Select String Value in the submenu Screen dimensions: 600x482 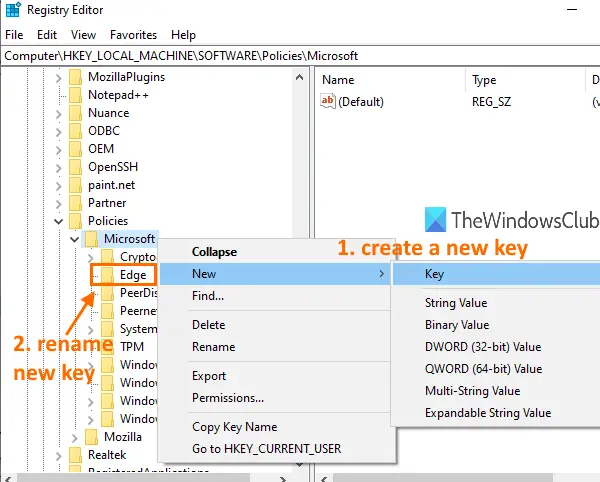coord(496,303)
